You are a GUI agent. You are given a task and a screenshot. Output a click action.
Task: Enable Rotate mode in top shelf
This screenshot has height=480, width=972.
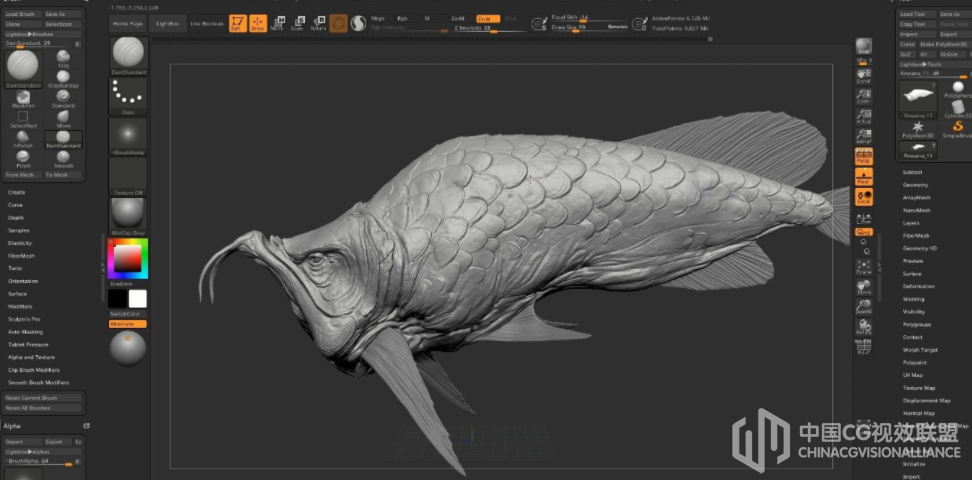pyautogui.click(x=319, y=24)
